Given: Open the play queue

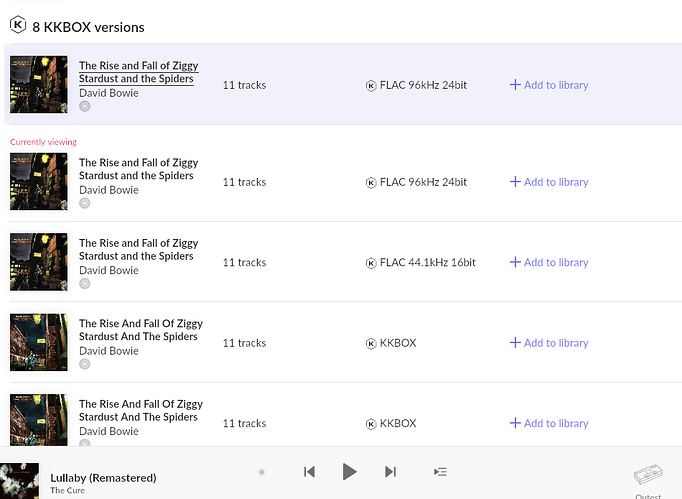Looking at the screenshot, I should [x=440, y=472].
